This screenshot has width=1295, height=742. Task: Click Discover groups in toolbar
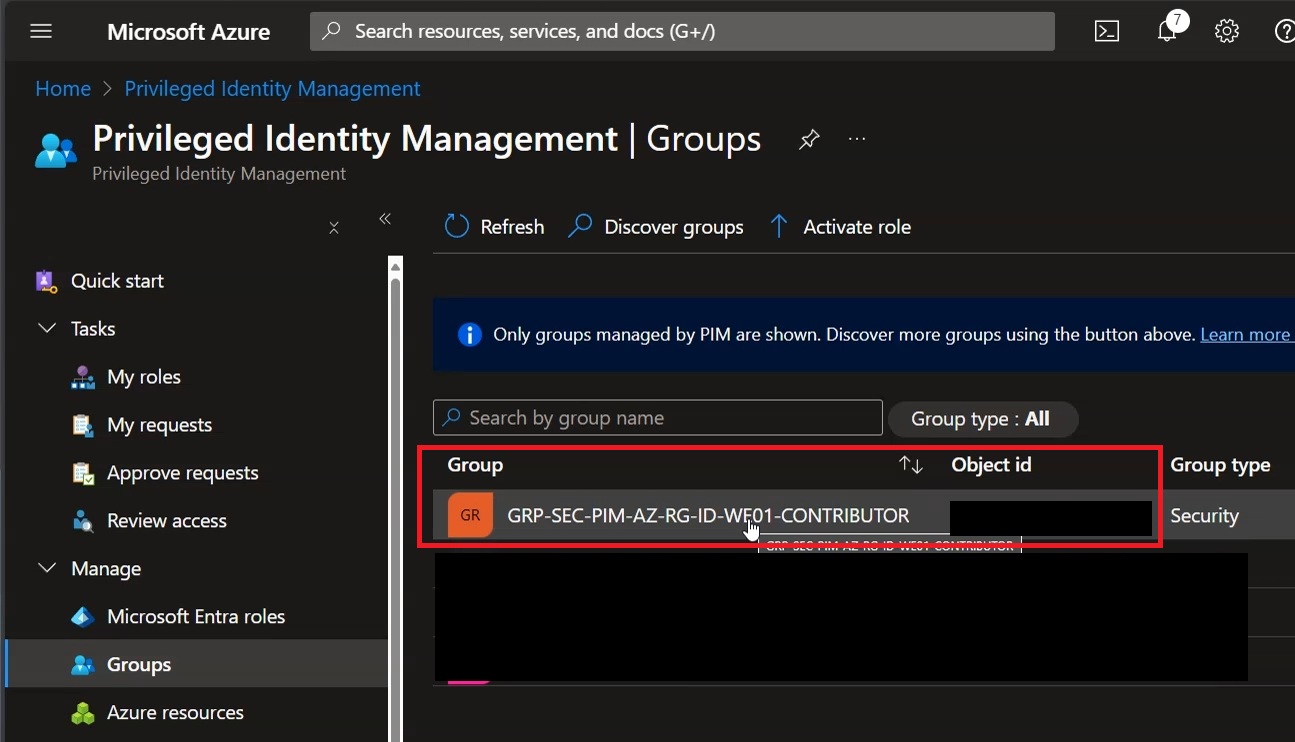pyautogui.click(x=655, y=227)
